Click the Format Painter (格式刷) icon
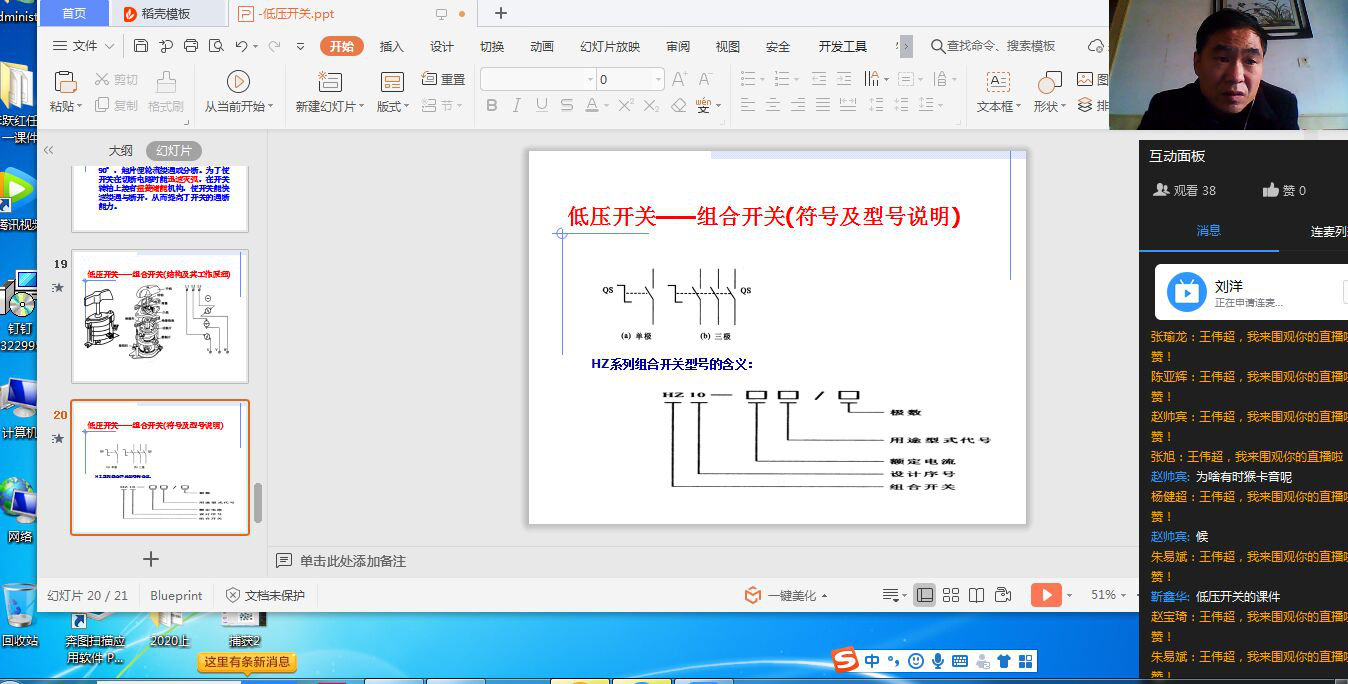This screenshot has width=1348, height=684. [166, 81]
